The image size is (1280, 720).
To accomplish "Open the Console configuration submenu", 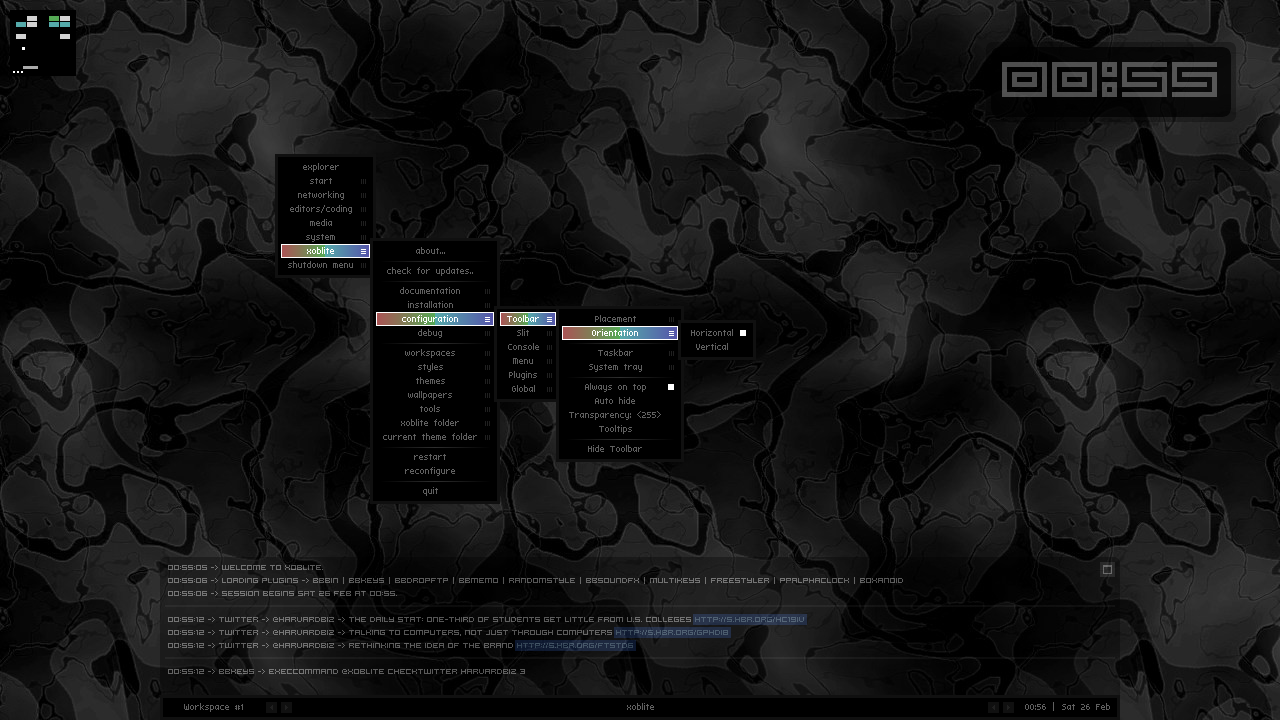I will pos(527,347).
